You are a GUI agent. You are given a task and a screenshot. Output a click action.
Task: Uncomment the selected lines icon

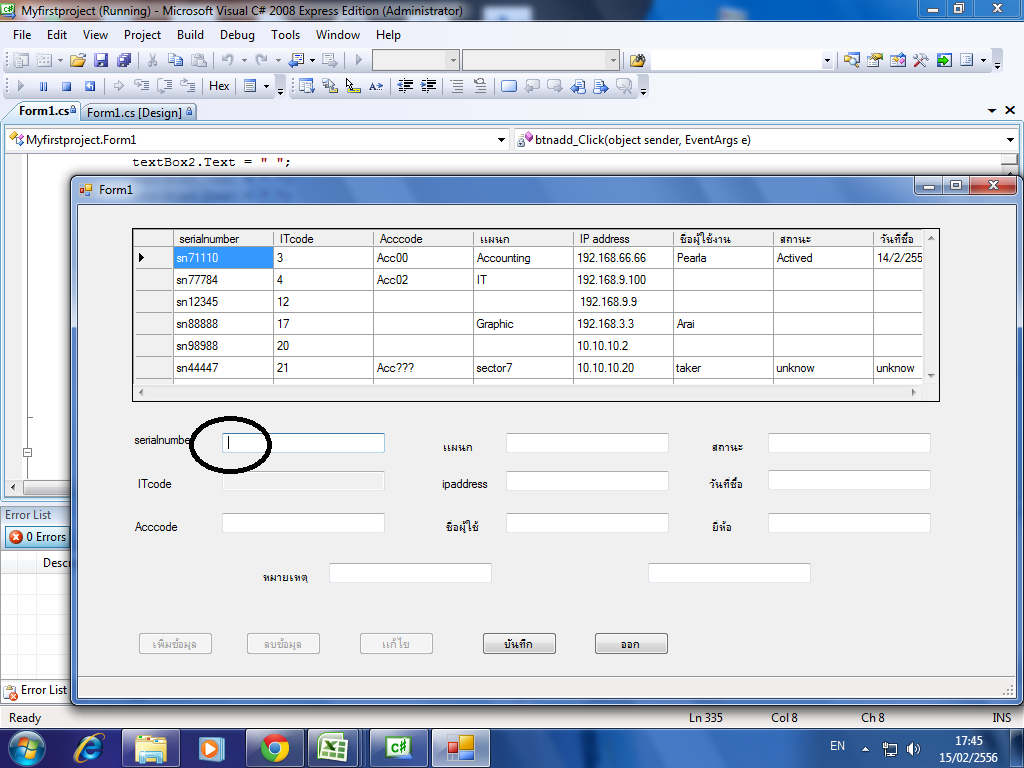click(x=480, y=86)
